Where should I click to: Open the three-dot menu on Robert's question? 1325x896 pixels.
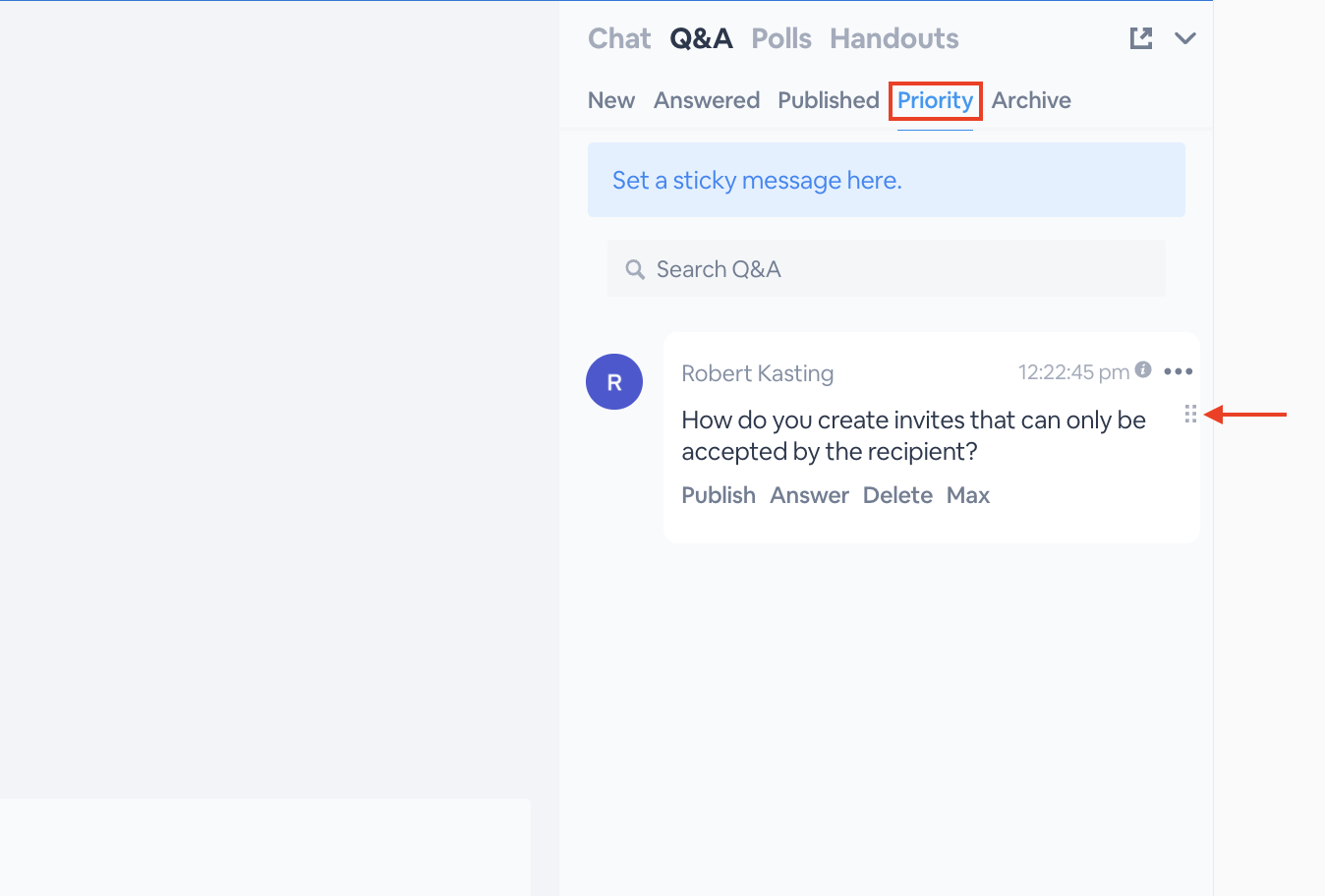pos(1178,371)
